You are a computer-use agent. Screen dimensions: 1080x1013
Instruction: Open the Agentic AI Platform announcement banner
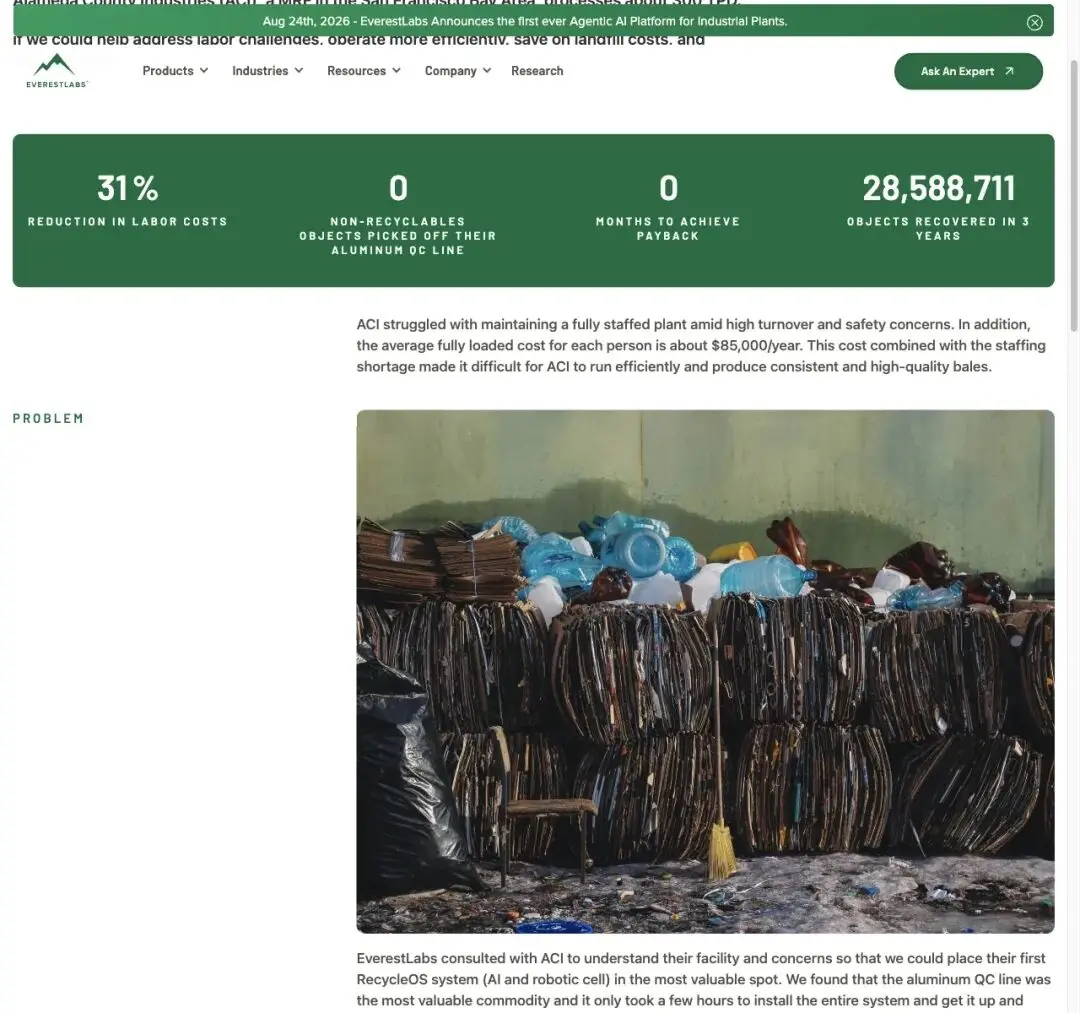[x=525, y=21]
